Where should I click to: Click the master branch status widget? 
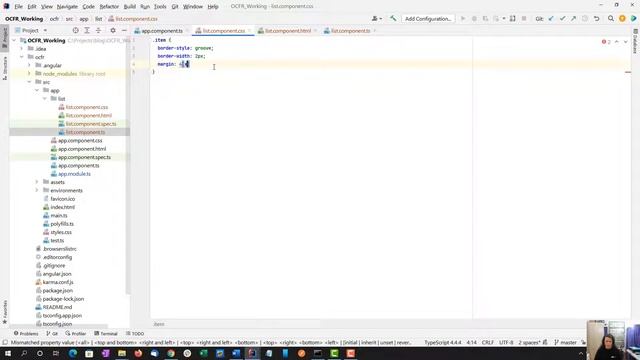[565, 342]
